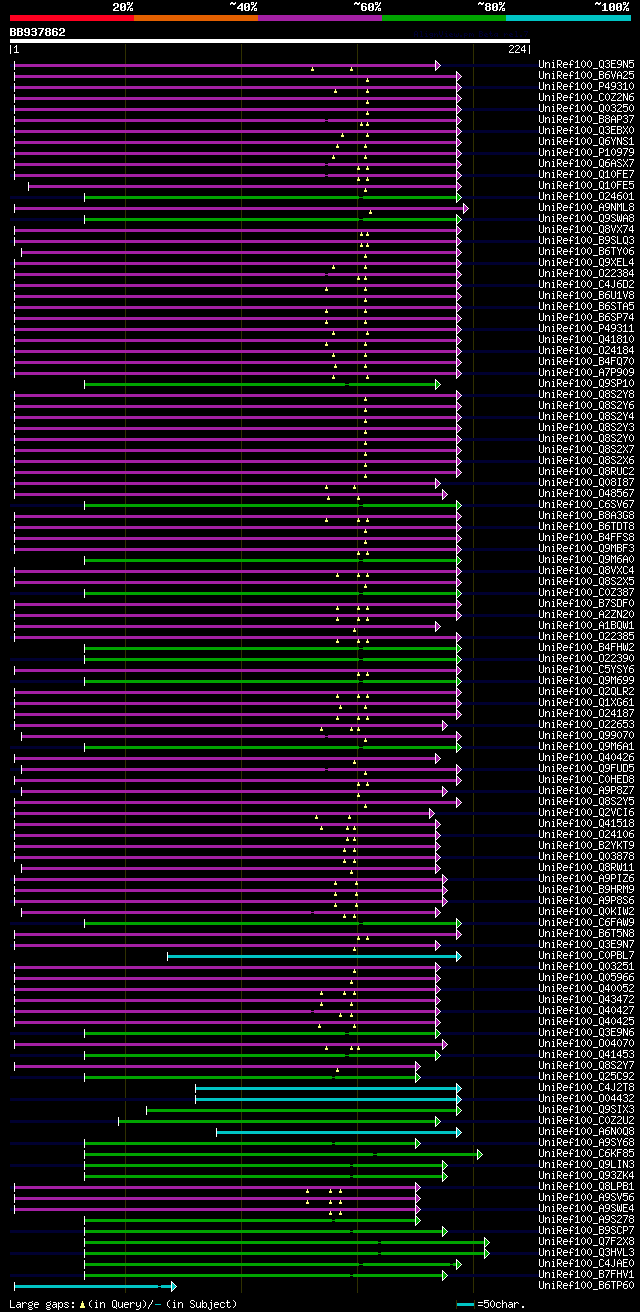Viewport: 640px width, 1312px height.
Task: Select hit label UniRef100_Q3E9N7
Action: coord(586,944)
